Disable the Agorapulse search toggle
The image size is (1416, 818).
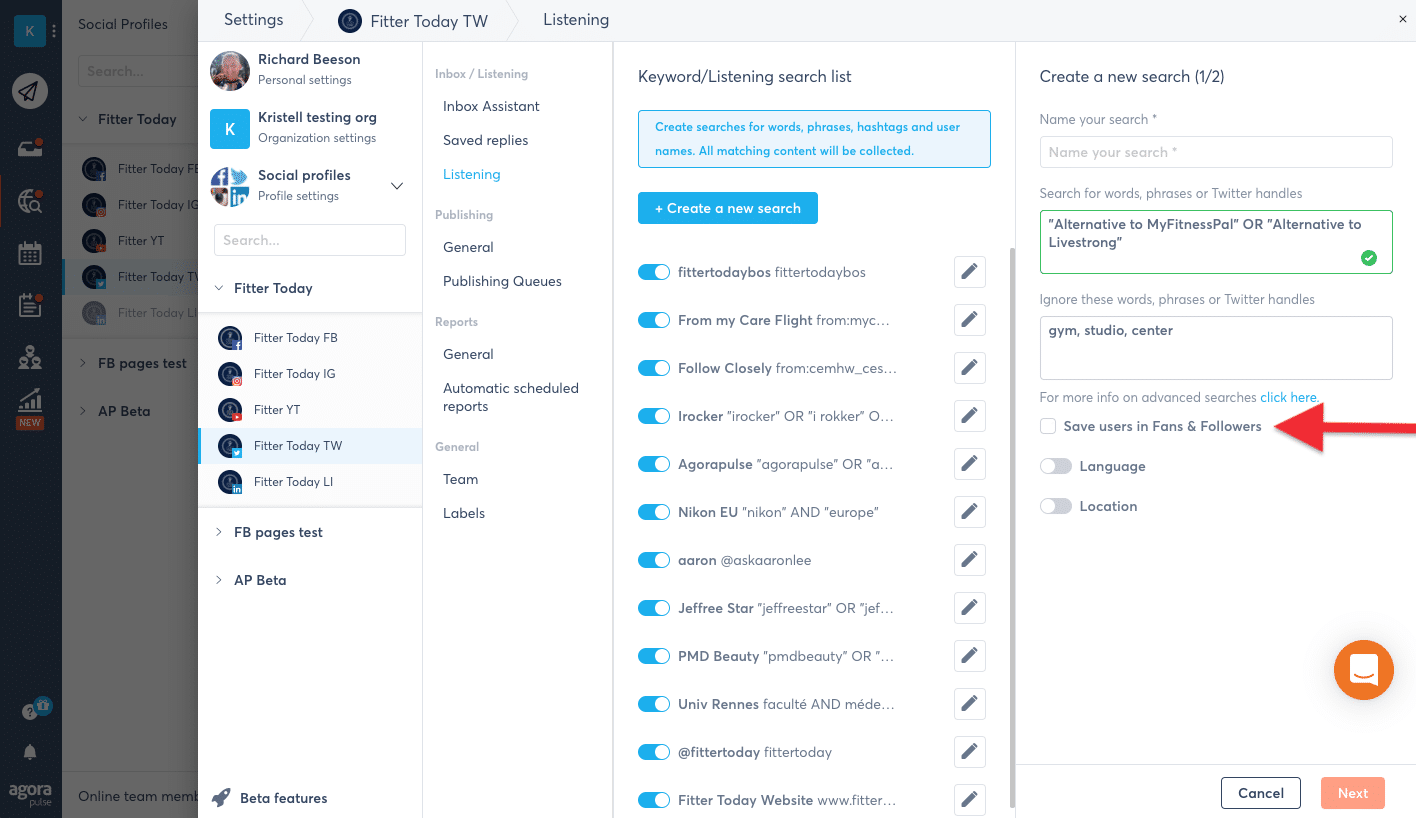653,464
